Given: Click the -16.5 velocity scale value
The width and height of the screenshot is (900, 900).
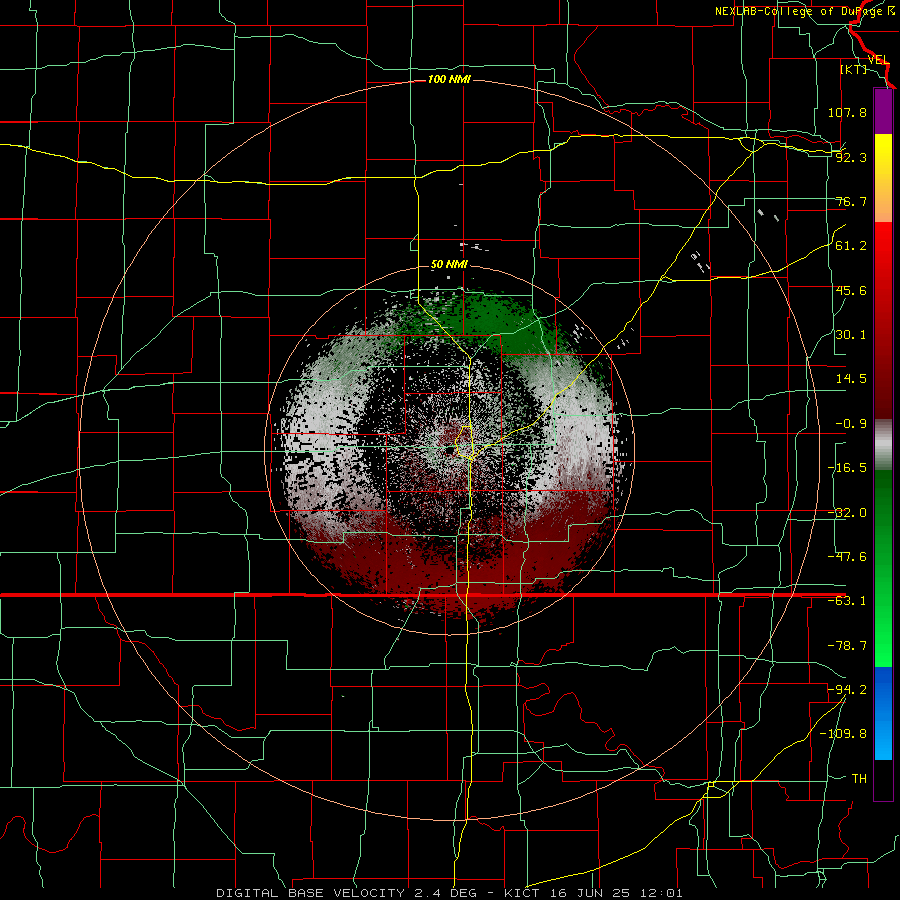Looking at the screenshot, I should point(847,468).
